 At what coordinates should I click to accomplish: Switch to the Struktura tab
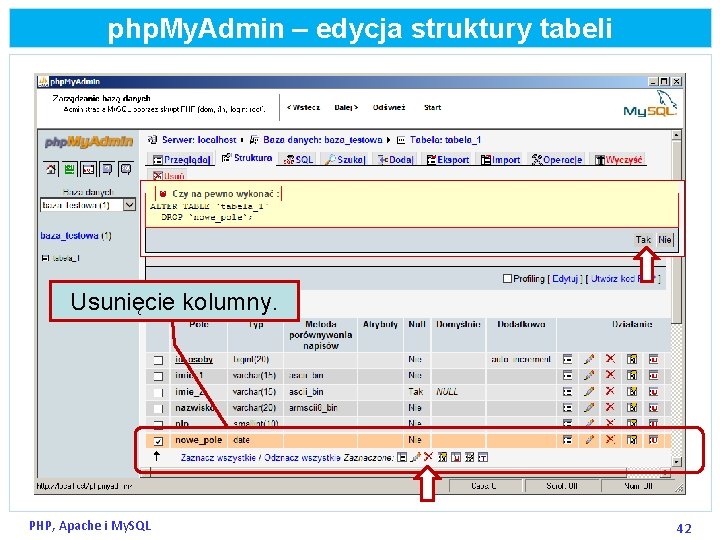(247, 158)
